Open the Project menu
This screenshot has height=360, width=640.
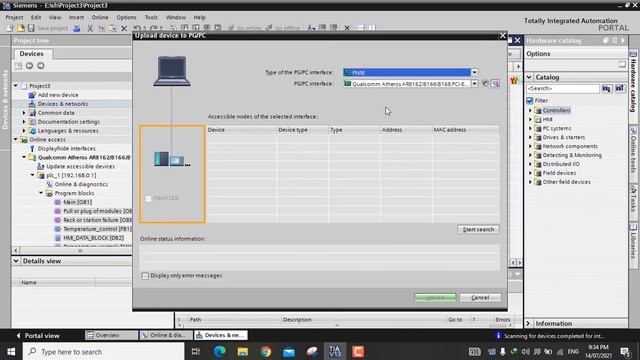tap(14, 18)
